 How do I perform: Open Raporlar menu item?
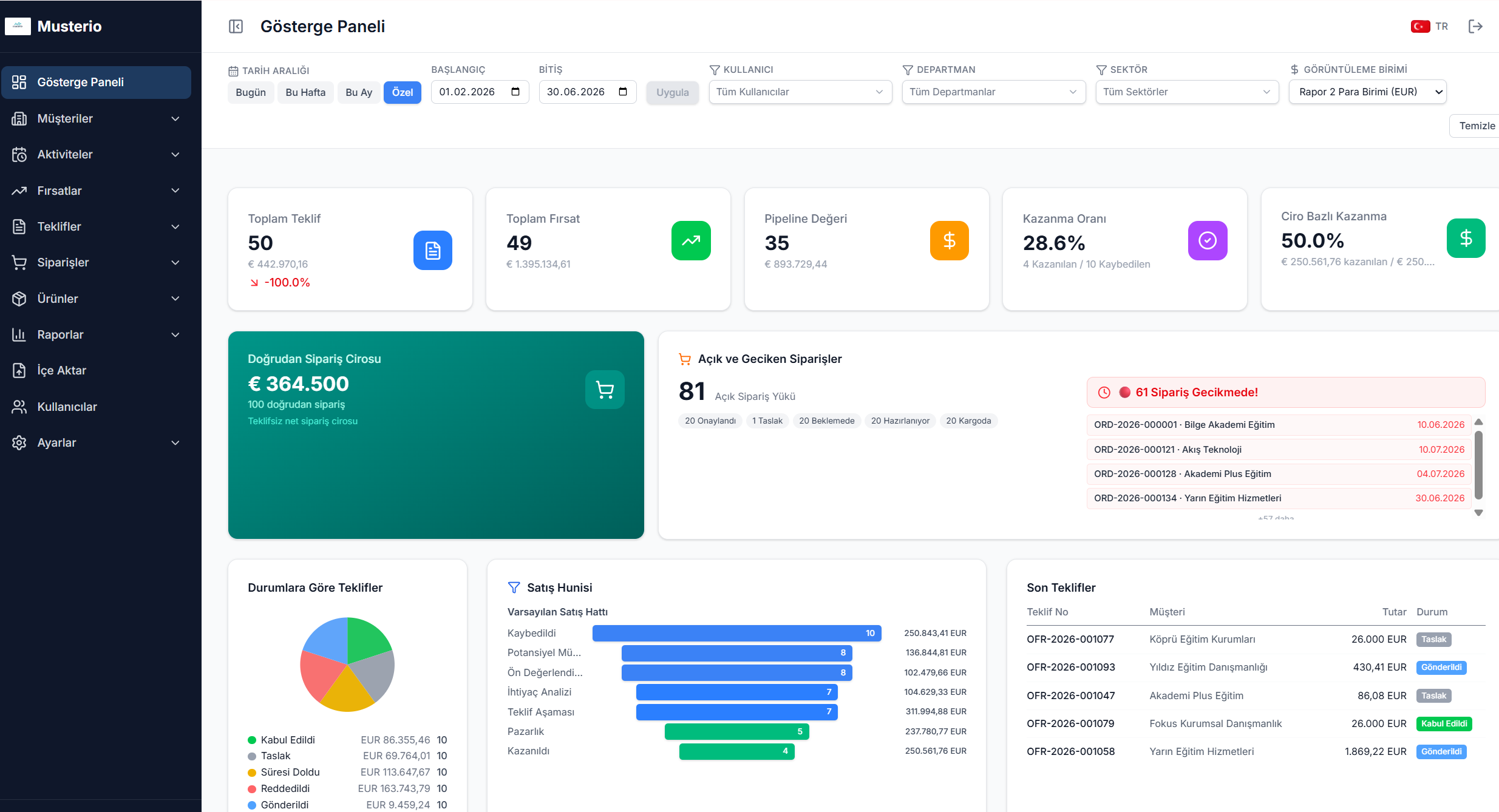[96, 334]
